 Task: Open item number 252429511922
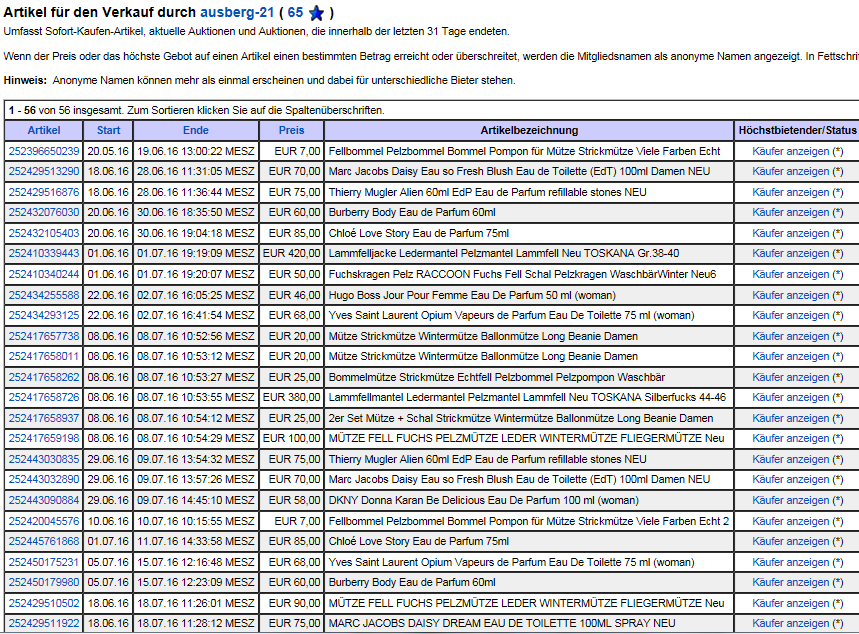click(x=44, y=624)
